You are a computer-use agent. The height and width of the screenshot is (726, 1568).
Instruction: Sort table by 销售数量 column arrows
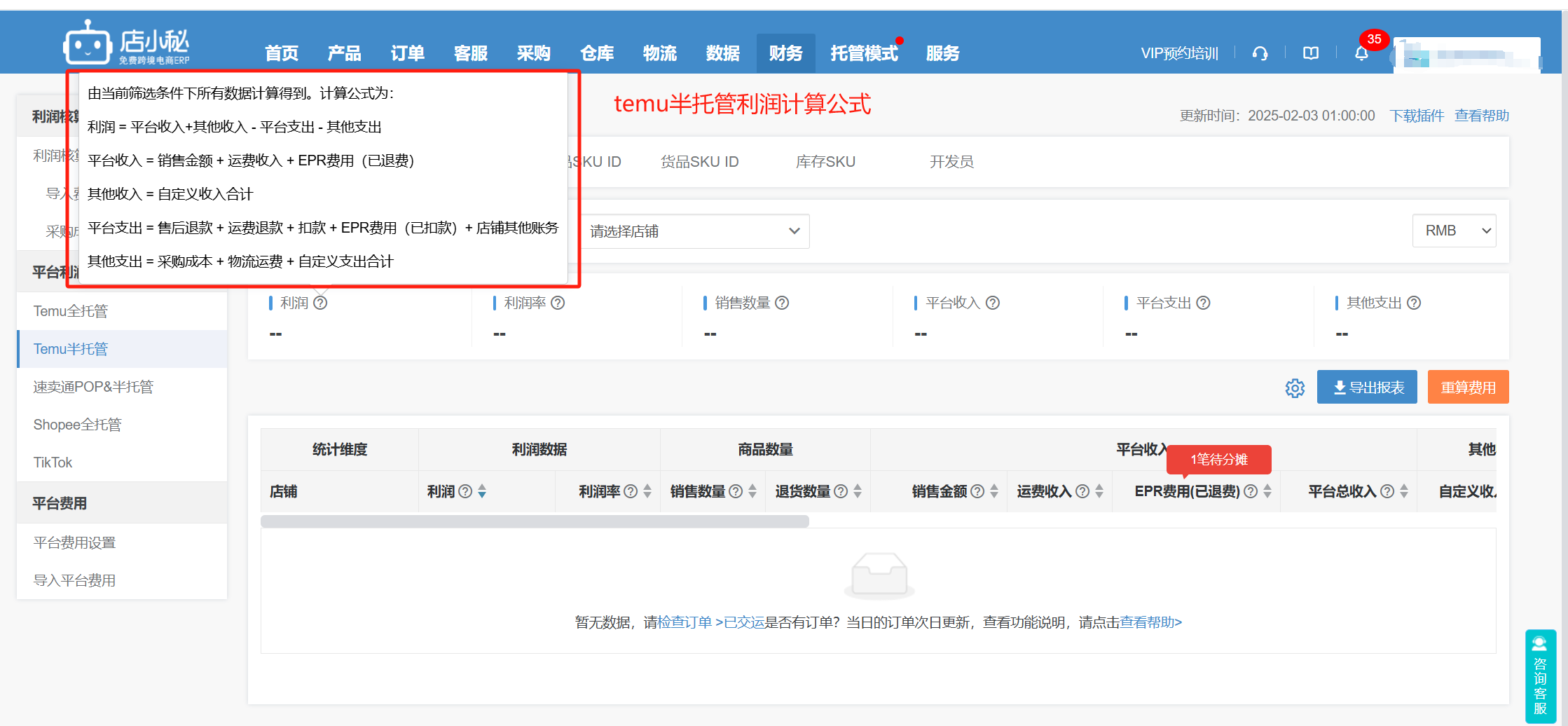point(752,491)
